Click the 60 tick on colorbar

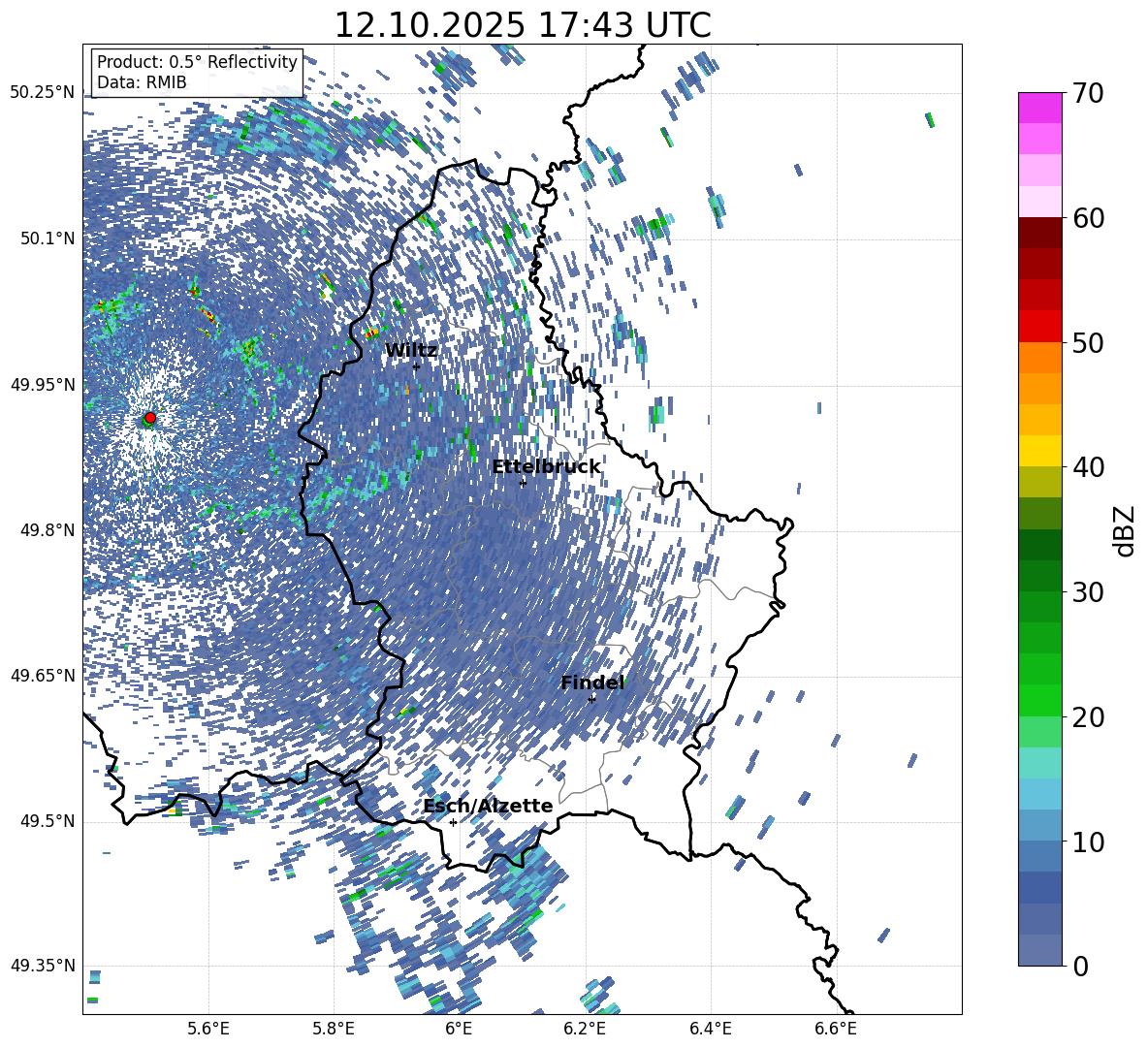[1088, 218]
